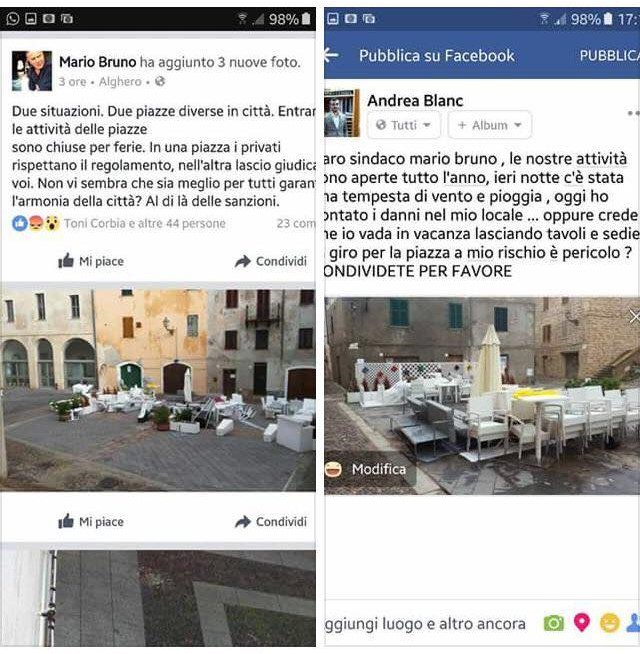This screenshot has height=654, width=640.
Task: Open Mario Bruno's piazza photo with scattered furniture
Action: [158, 390]
